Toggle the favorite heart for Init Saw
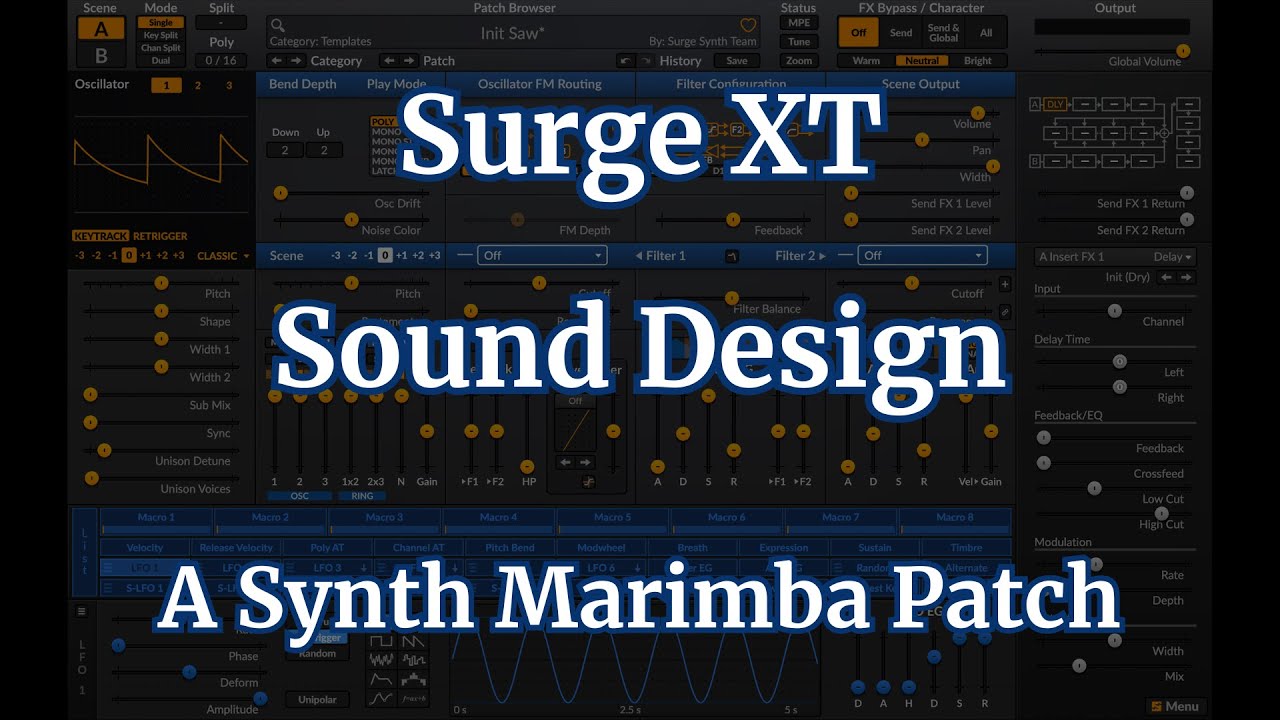Screen dimensions: 1280x720 748,26
